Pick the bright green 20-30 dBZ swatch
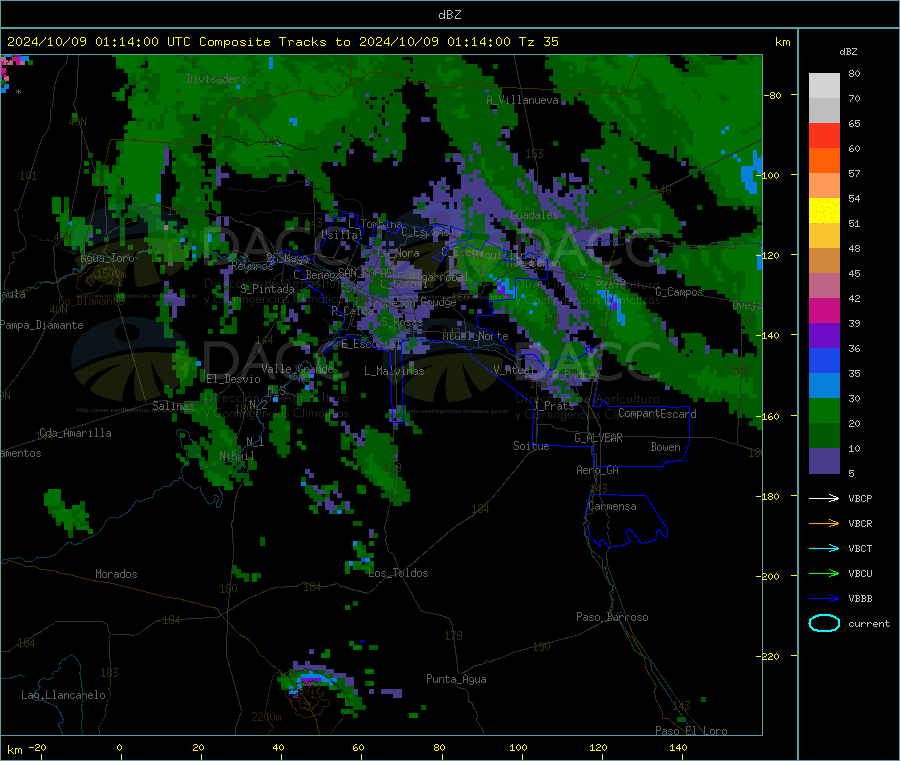Viewport: 900px width, 761px height. [824, 410]
